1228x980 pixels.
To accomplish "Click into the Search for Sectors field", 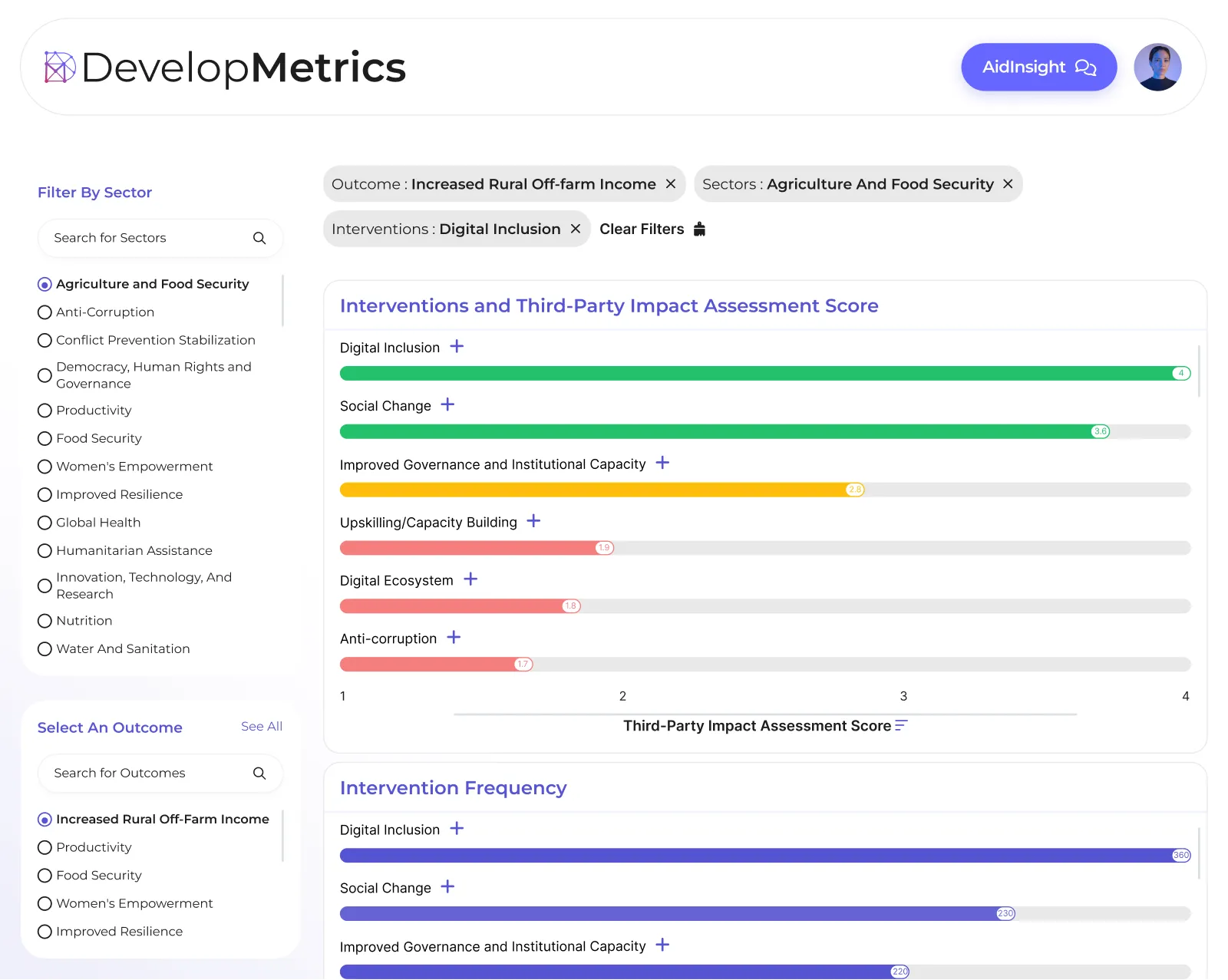I will click(x=146, y=238).
